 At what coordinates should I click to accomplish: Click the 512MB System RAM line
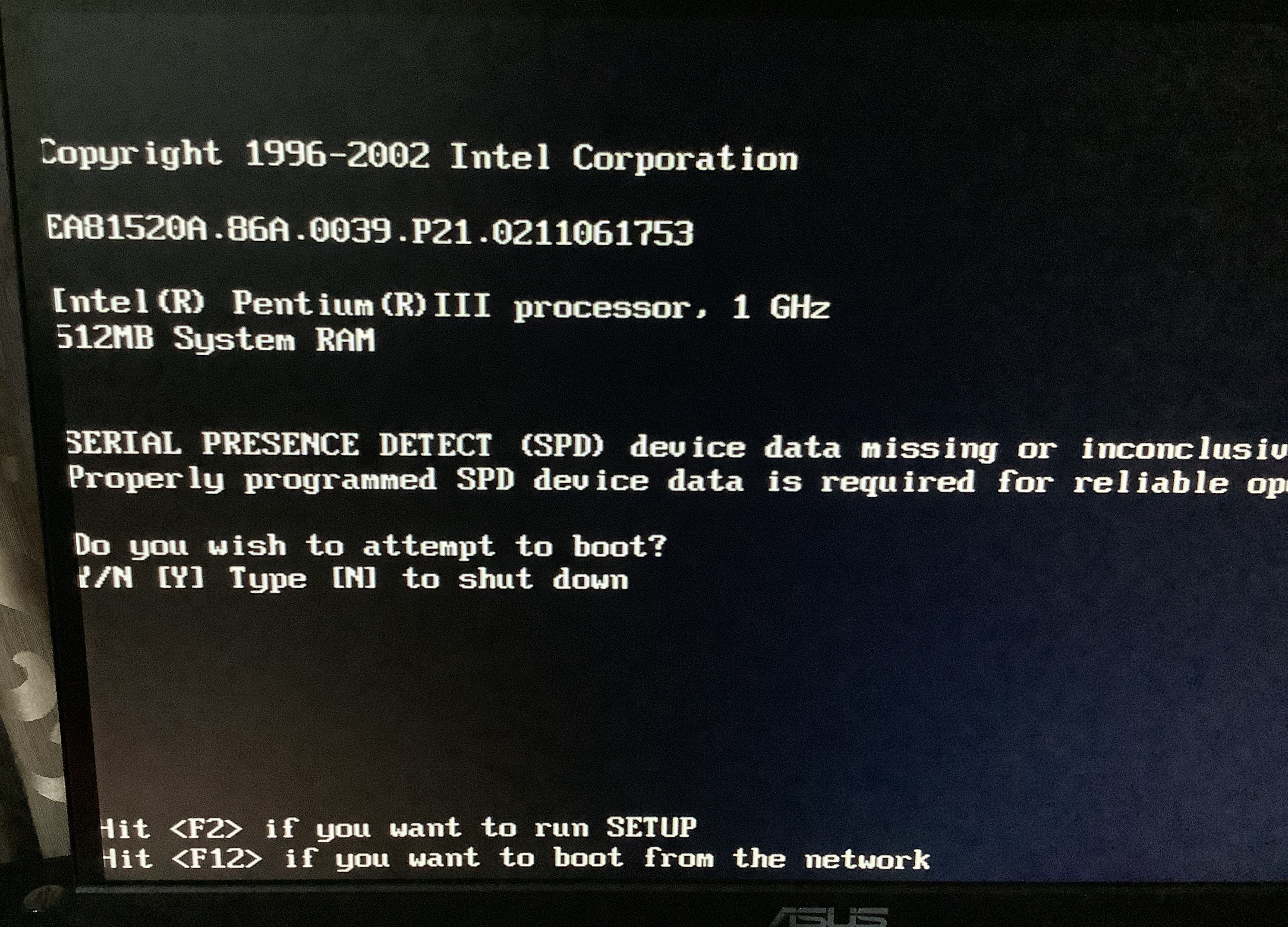click(x=216, y=339)
